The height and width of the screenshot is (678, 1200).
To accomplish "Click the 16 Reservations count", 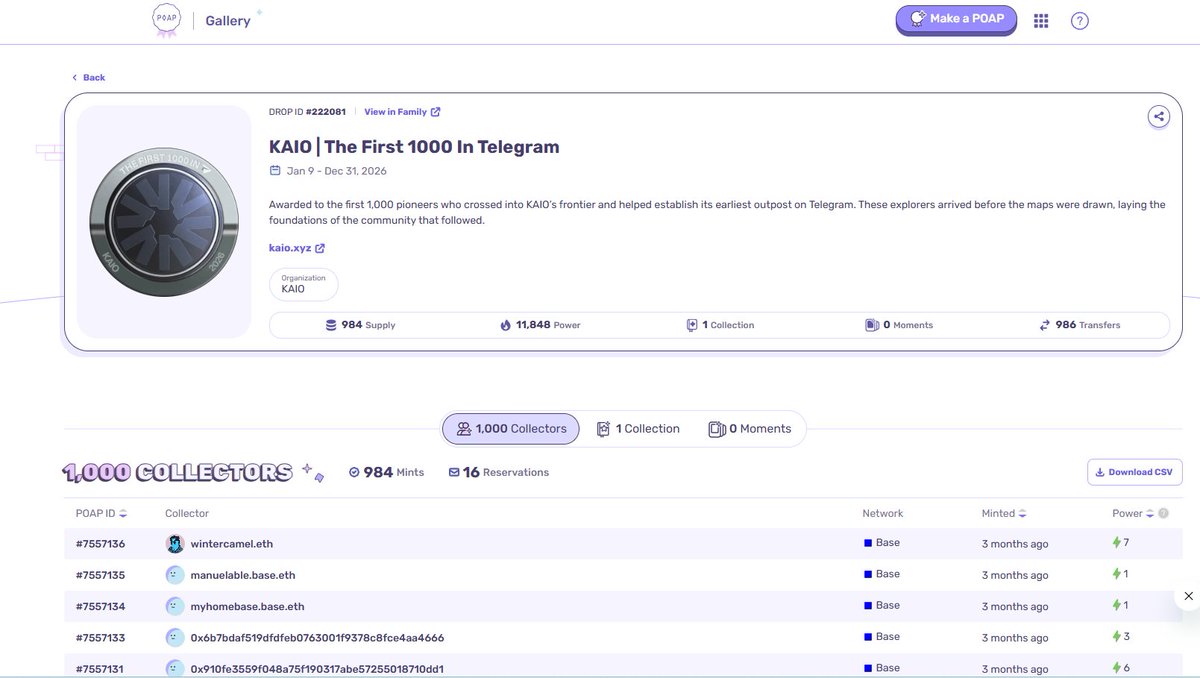I will 498,472.
